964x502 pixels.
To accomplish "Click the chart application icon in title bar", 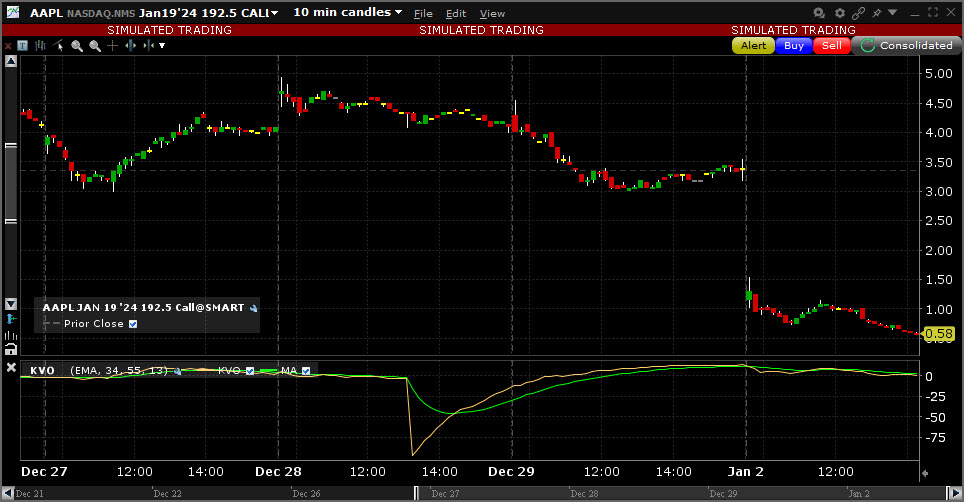I will [x=12, y=12].
